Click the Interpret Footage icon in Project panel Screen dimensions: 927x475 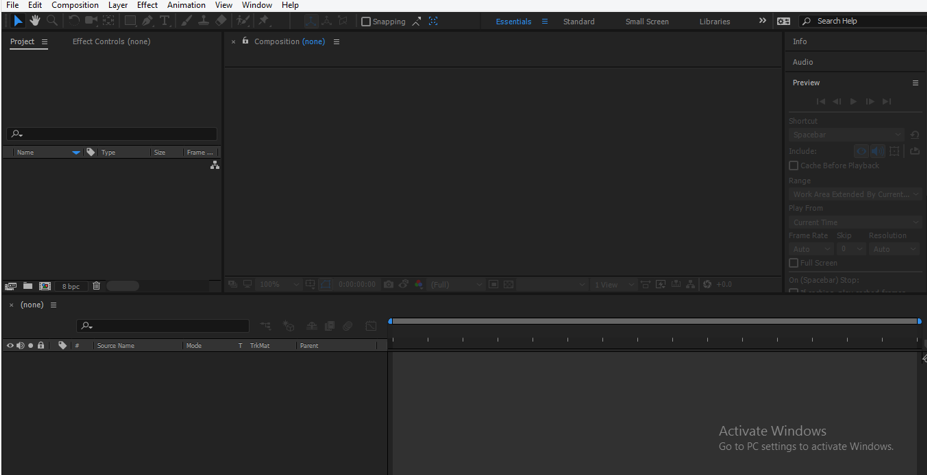(x=10, y=286)
